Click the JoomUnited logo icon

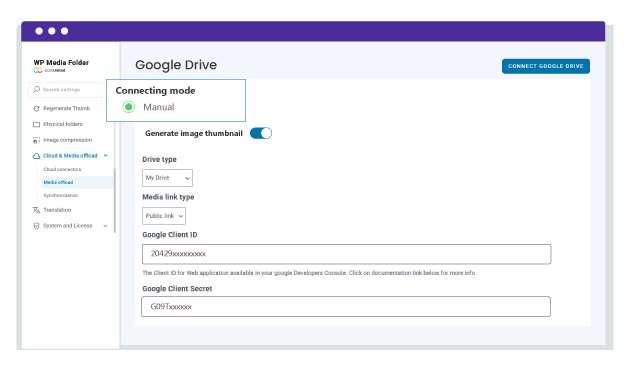point(38,70)
